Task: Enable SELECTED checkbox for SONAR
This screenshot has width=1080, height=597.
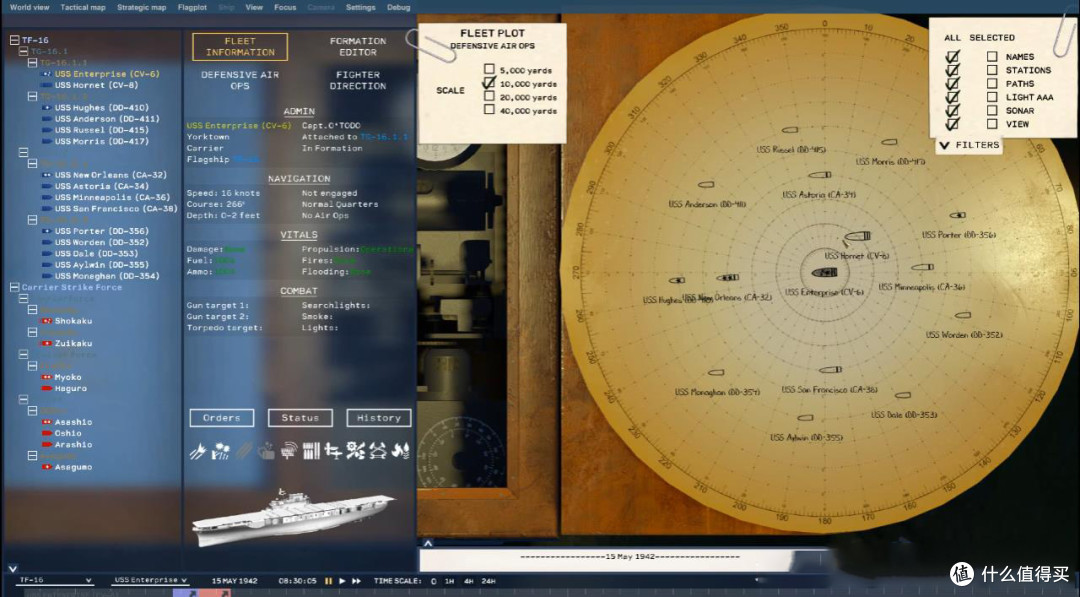Action: pos(992,110)
